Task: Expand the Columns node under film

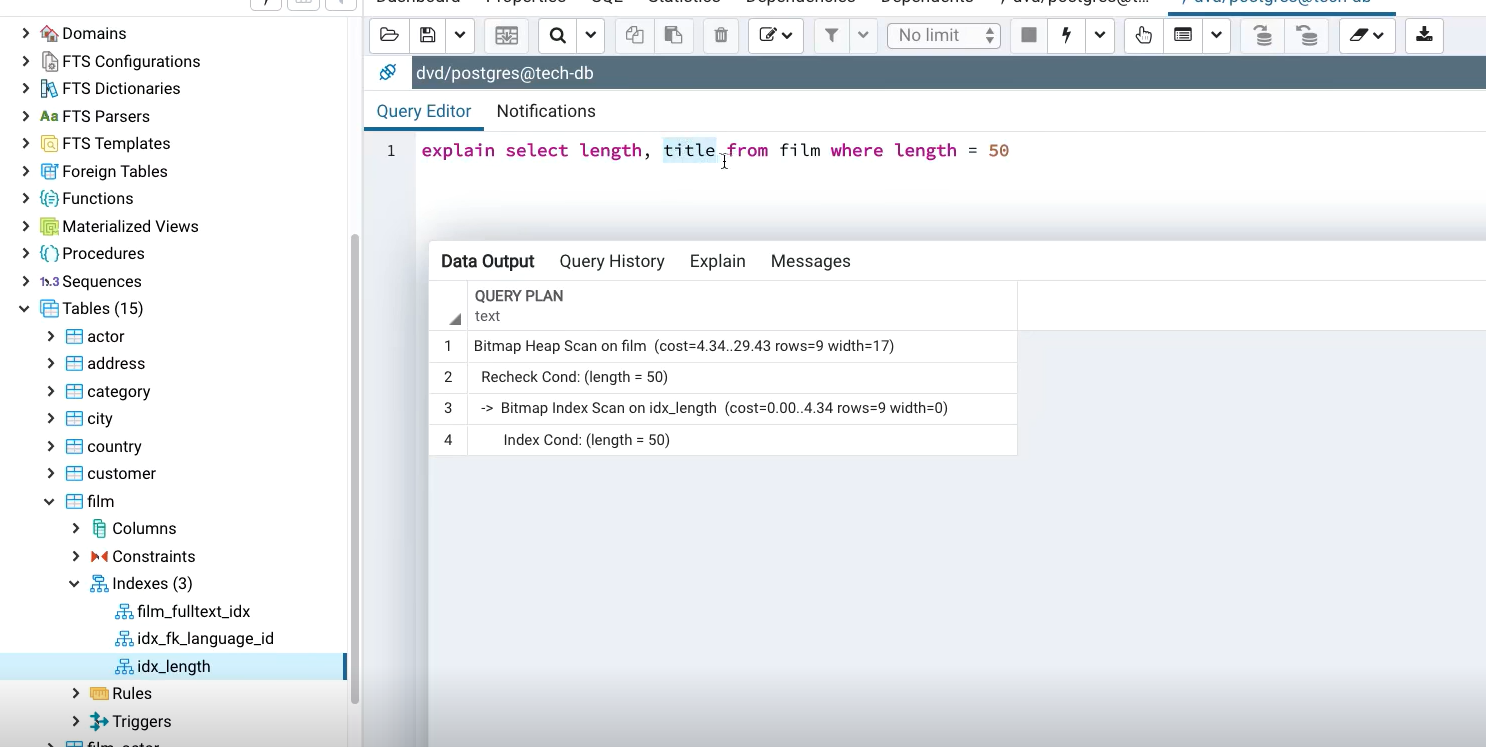Action: [75, 528]
